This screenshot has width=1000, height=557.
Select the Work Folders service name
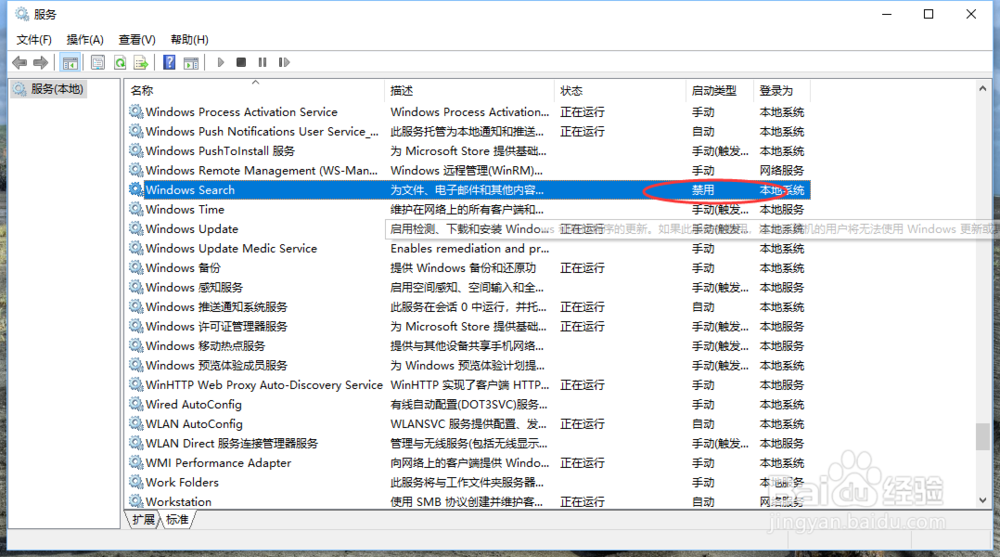coord(182,482)
